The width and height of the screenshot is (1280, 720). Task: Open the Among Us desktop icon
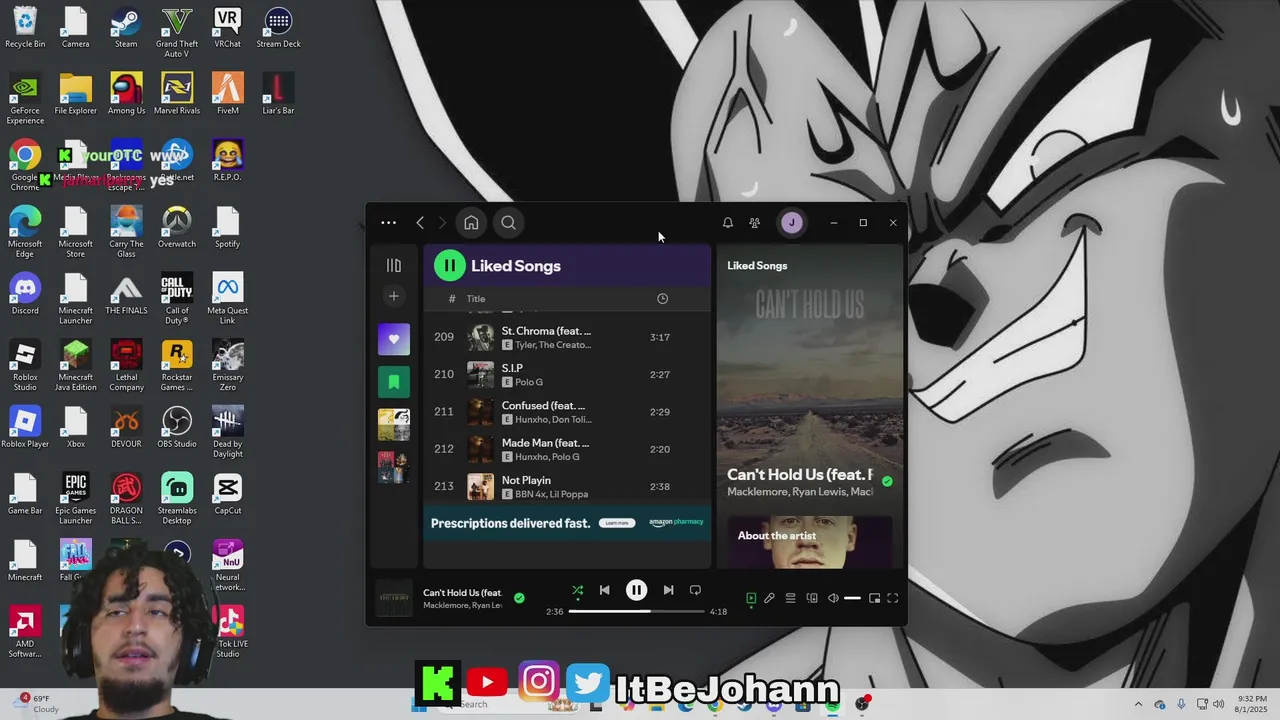click(126, 94)
